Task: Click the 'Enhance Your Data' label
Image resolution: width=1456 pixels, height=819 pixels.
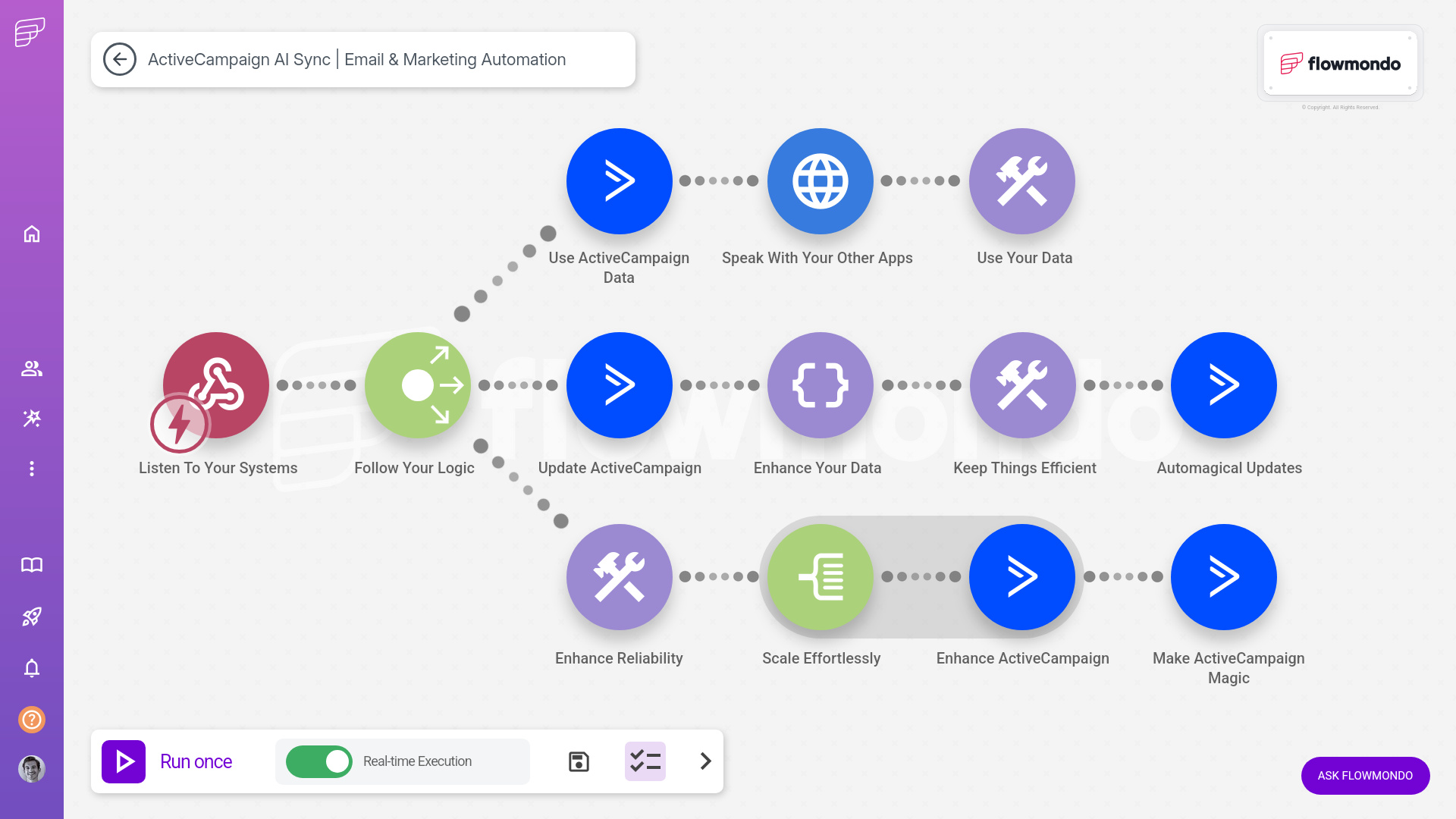Action: tap(817, 468)
